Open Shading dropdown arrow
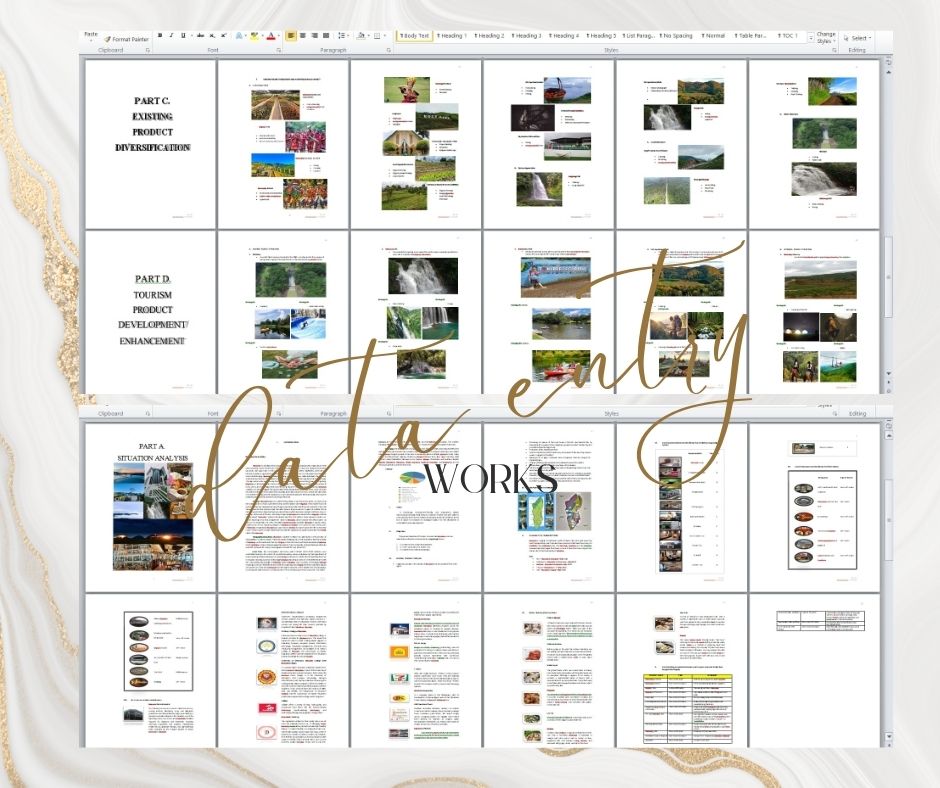The height and width of the screenshot is (788, 940). [x=369, y=35]
